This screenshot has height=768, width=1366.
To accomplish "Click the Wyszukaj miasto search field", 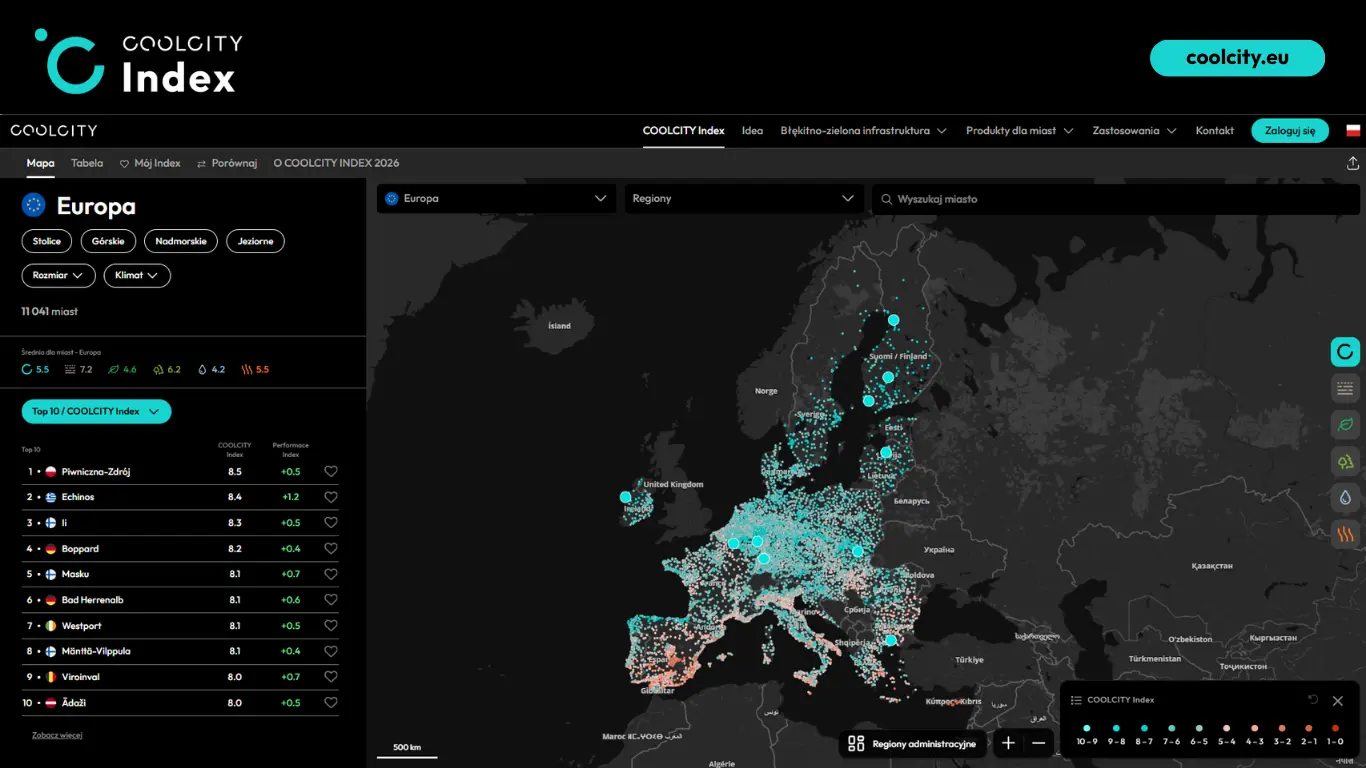I will click(x=1116, y=199).
